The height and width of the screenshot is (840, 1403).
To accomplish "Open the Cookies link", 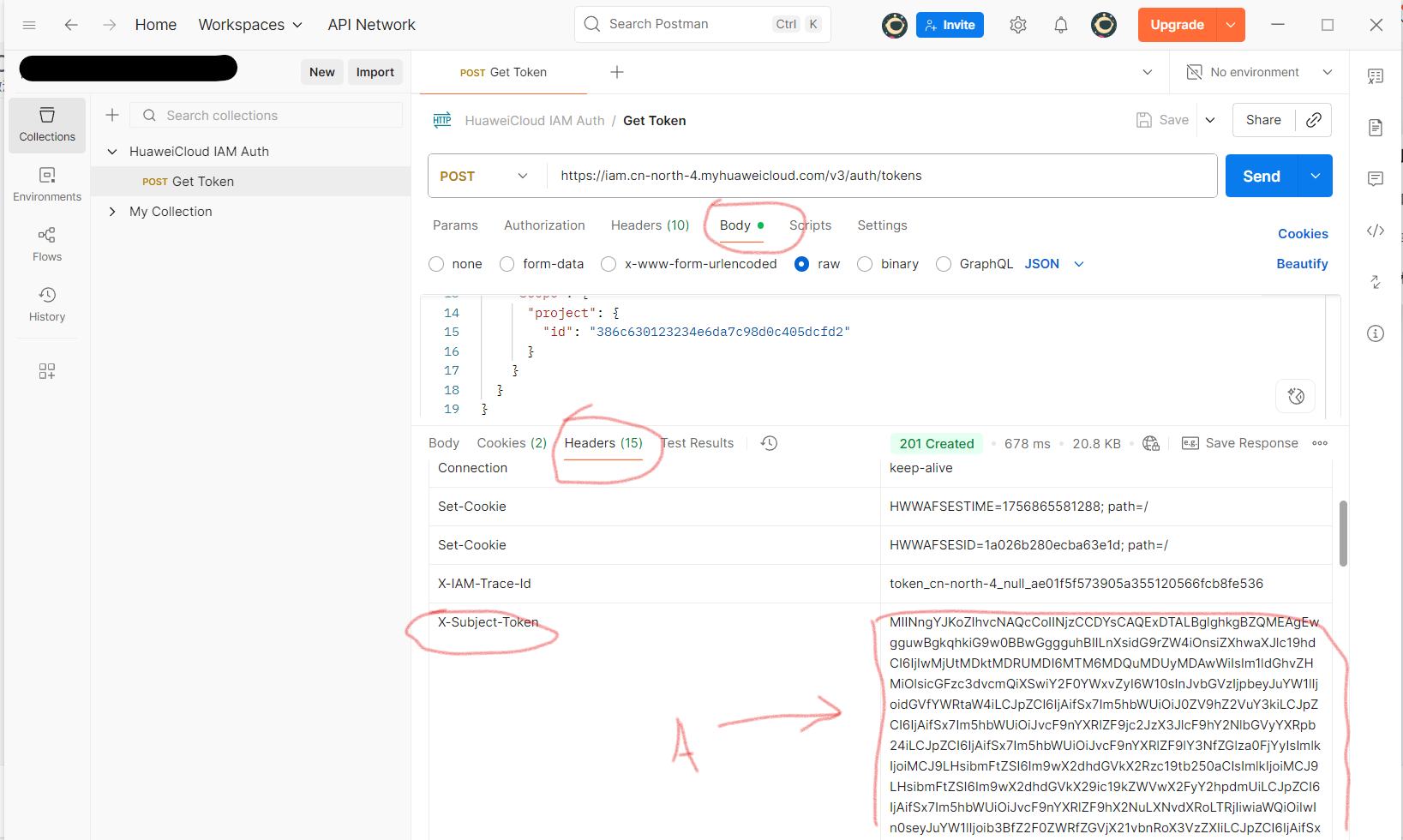I will 1303,234.
